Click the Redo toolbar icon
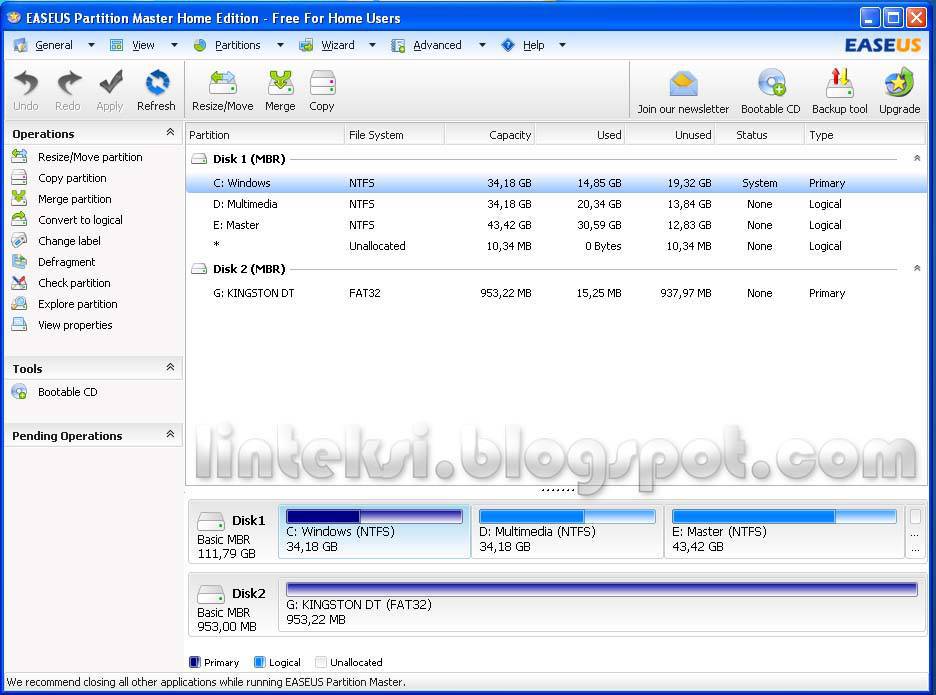This screenshot has height=695, width=936. 69,82
